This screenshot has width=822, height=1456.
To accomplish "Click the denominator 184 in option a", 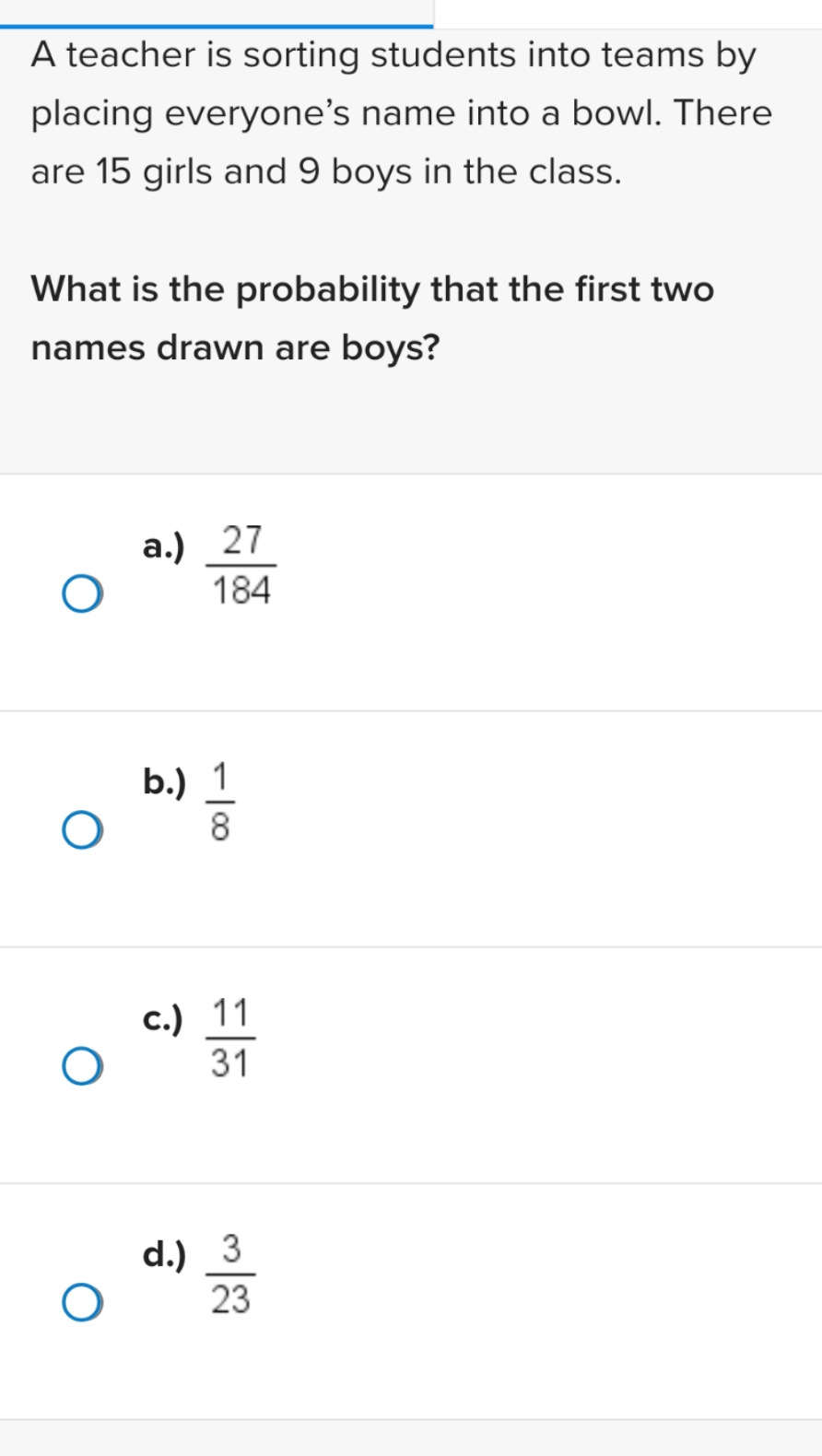I will click(241, 590).
